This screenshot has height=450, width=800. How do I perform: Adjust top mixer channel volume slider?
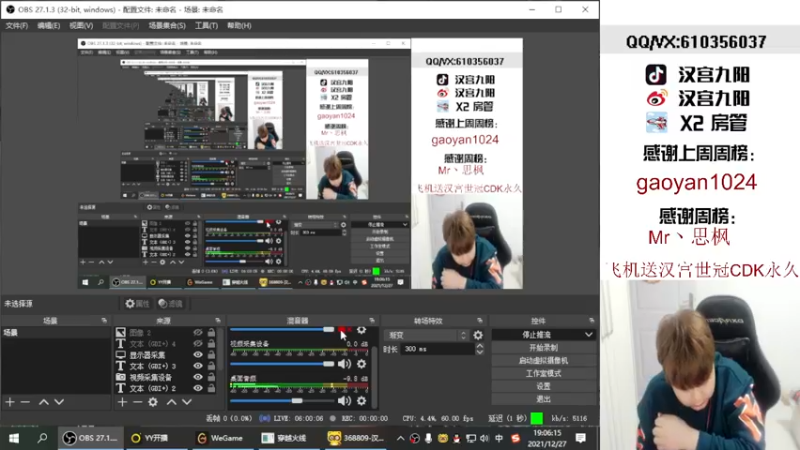282,330
